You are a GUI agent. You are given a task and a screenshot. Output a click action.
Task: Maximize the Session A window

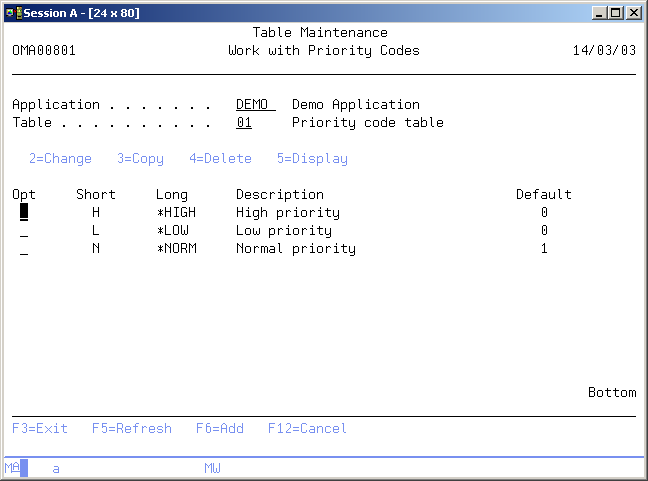tap(613, 12)
